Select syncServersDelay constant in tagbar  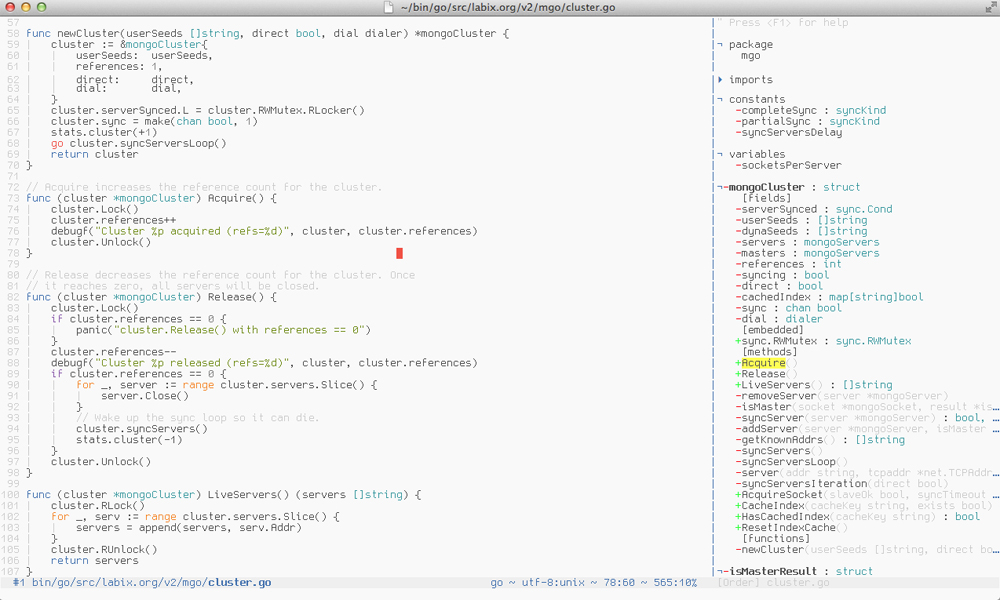[791, 133]
